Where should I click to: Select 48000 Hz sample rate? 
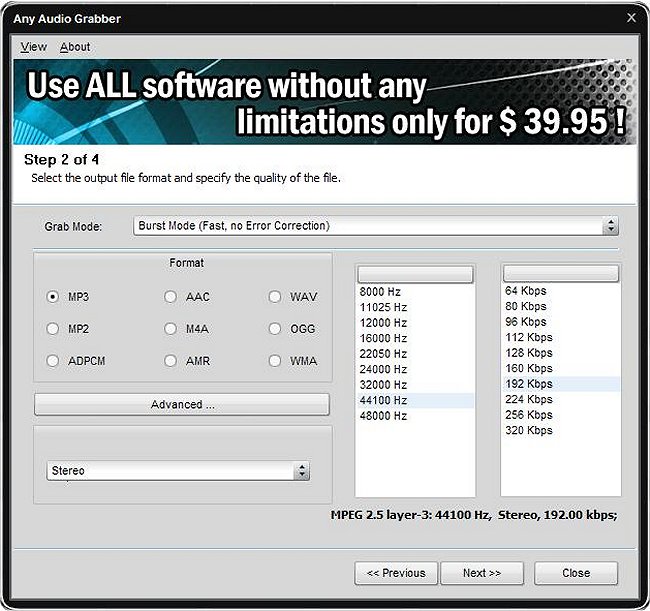[x=415, y=416]
